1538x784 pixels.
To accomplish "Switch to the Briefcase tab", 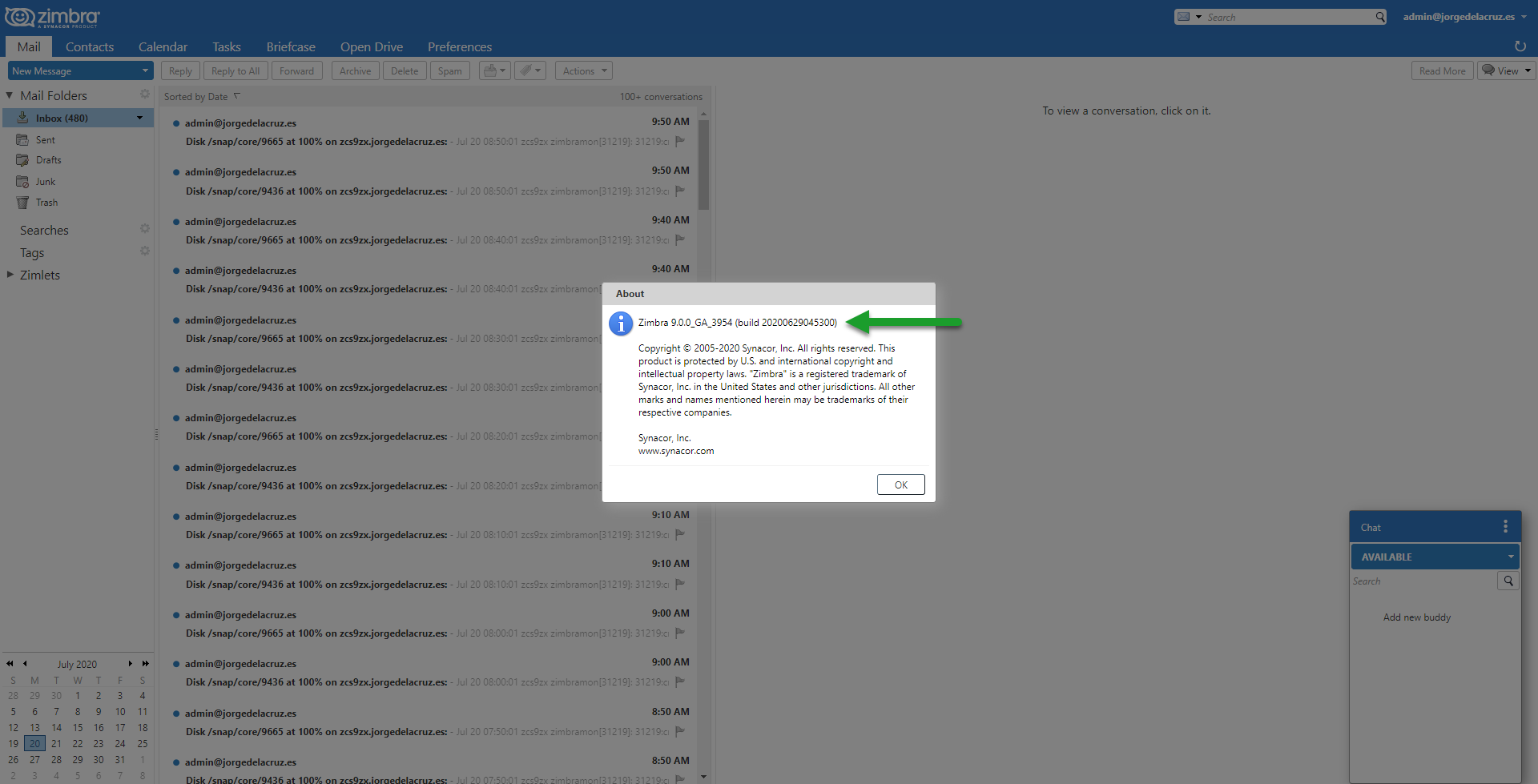I will 291,46.
